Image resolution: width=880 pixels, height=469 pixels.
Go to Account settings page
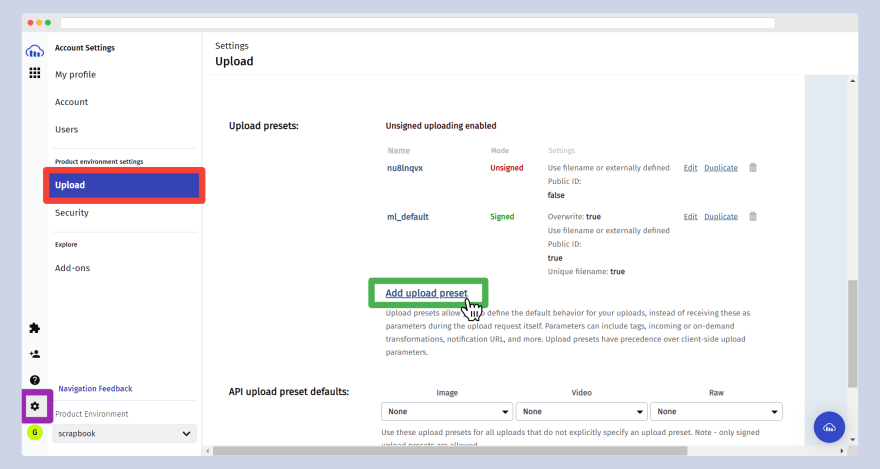(x=71, y=102)
